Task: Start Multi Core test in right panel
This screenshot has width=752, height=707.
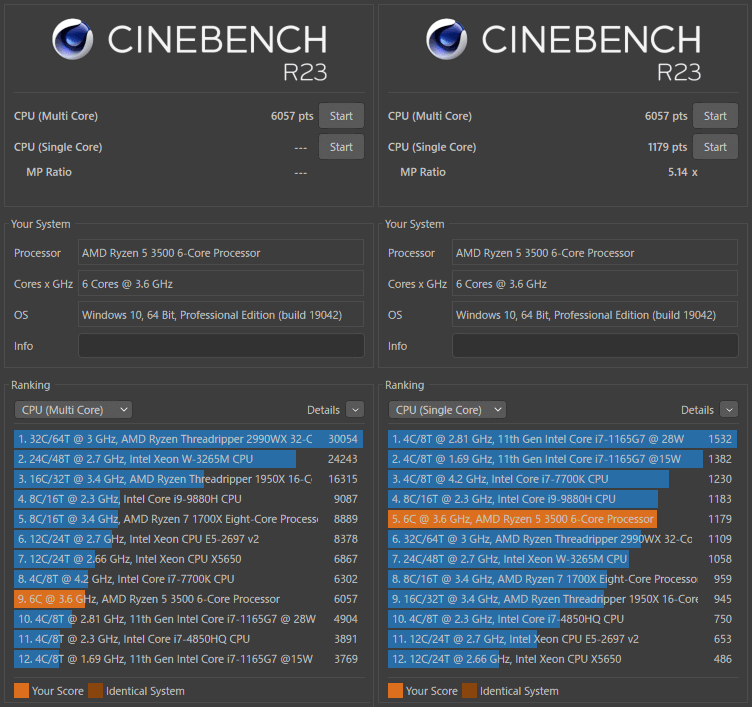Action: [x=715, y=116]
